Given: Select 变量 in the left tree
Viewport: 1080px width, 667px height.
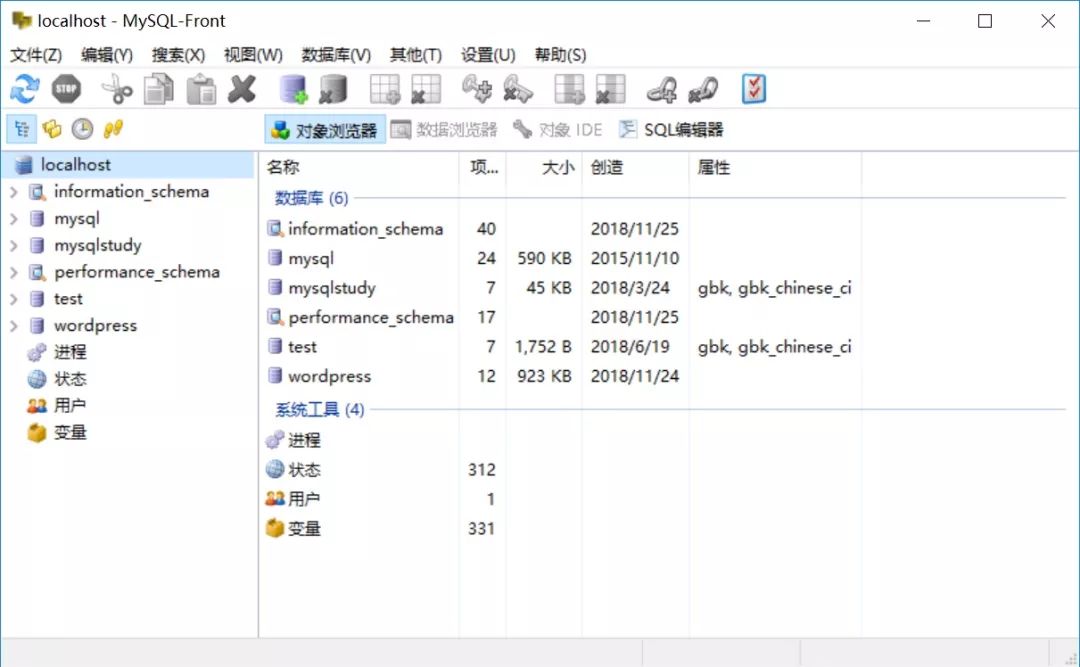Looking at the screenshot, I should point(70,433).
